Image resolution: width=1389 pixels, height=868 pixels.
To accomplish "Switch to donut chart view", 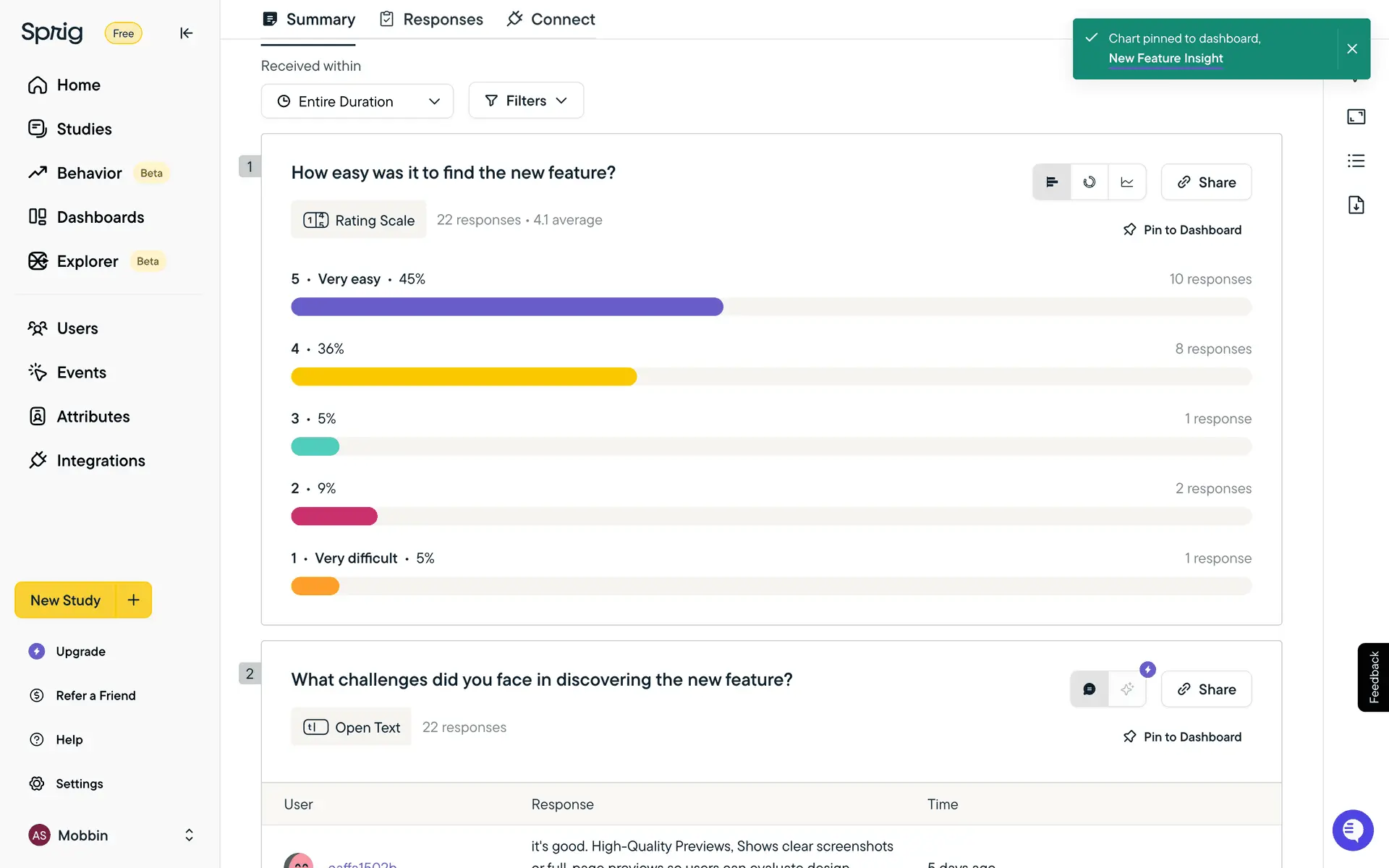I will (x=1089, y=182).
